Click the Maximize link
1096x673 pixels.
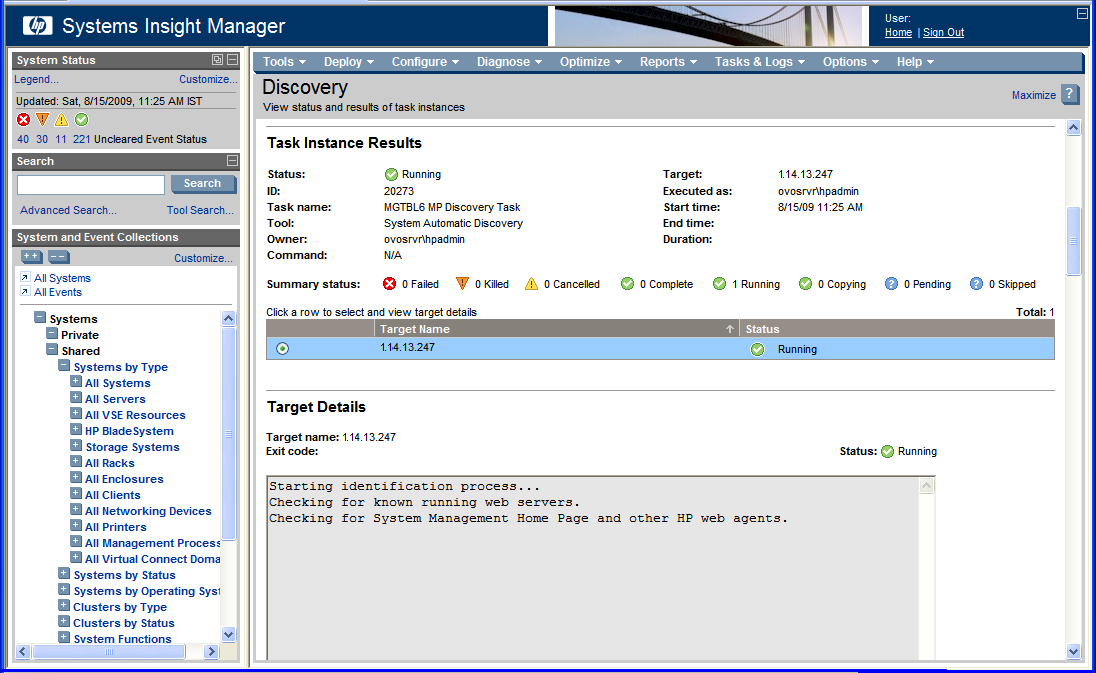pos(1034,95)
